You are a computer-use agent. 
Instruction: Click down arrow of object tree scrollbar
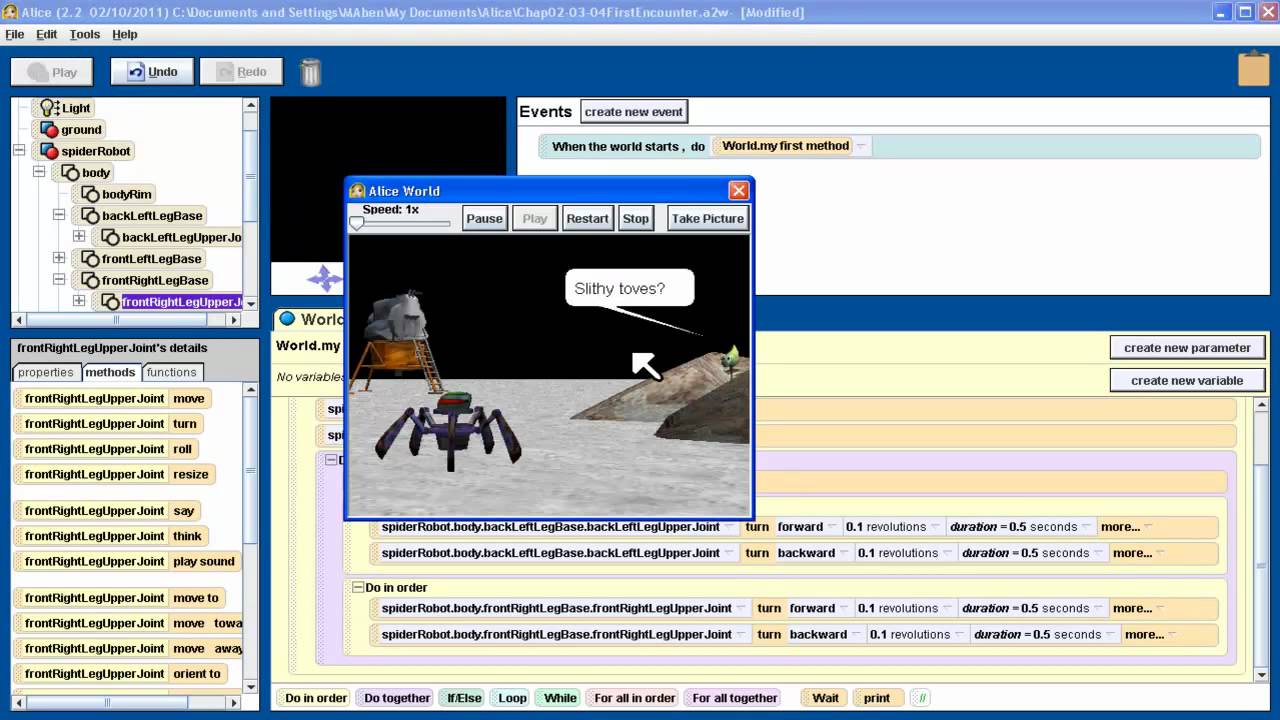click(x=250, y=303)
